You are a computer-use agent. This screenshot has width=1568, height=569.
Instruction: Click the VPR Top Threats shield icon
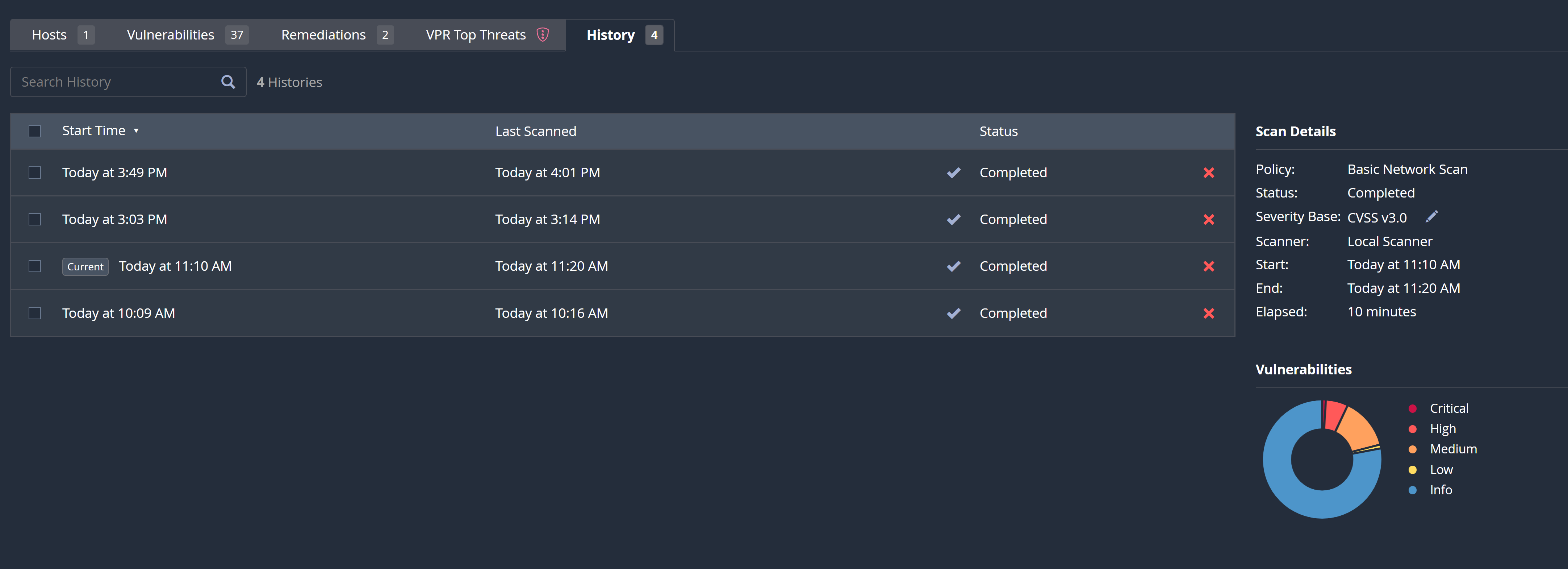(x=542, y=35)
